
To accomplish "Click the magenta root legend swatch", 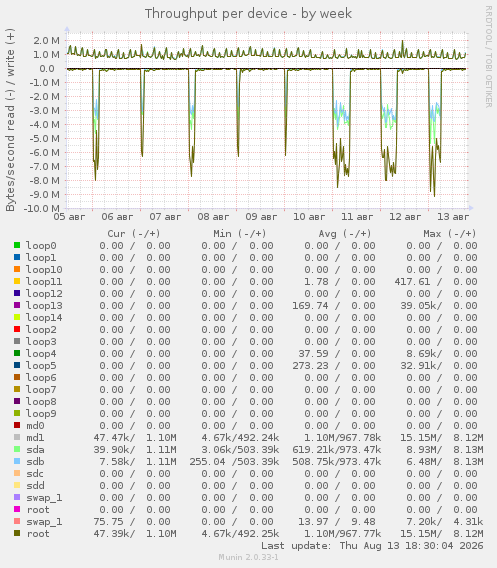I will 17,509.
